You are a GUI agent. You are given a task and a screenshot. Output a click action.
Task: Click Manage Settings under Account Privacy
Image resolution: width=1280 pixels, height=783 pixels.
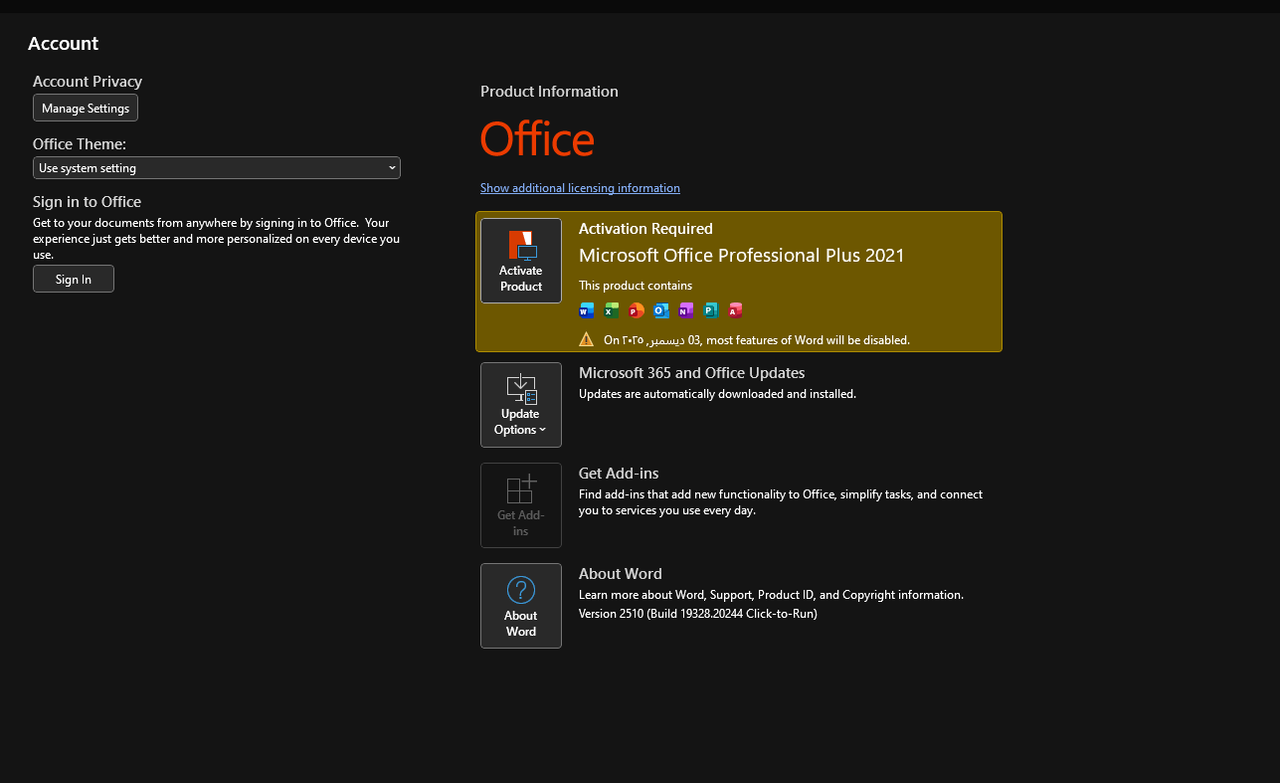86,108
